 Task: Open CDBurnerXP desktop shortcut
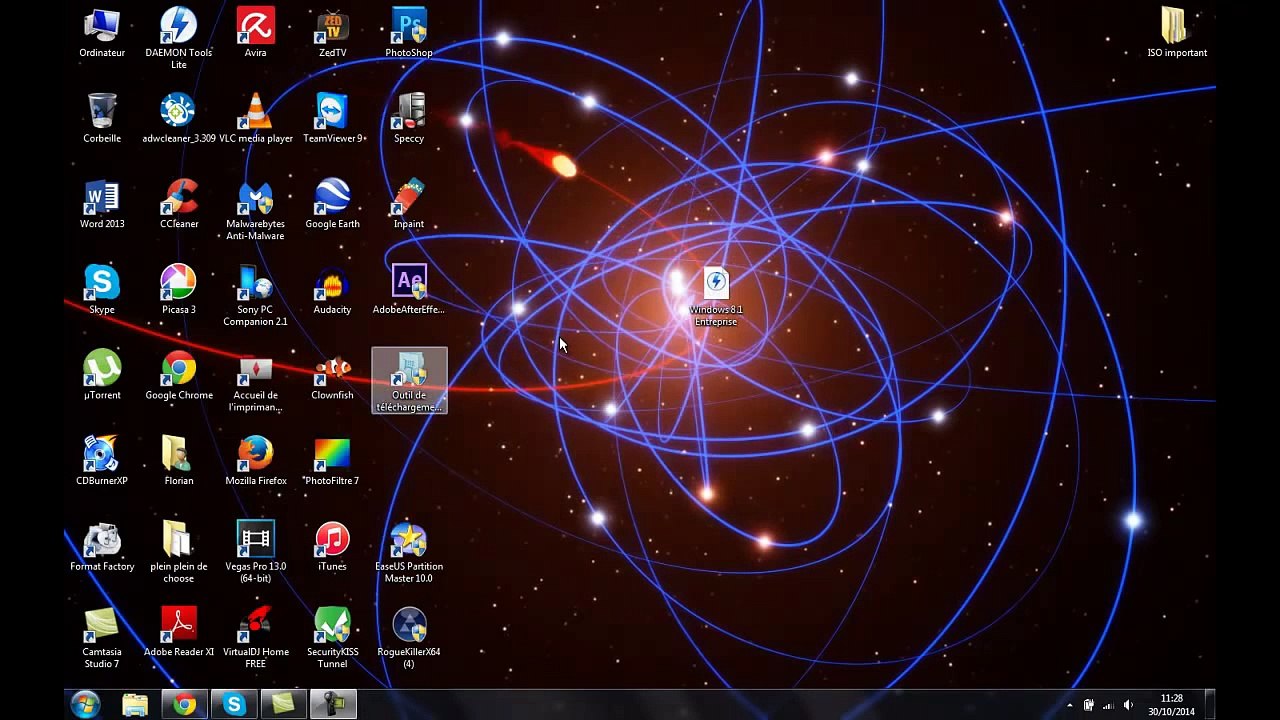pyautogui.click(x=102, y=461)
